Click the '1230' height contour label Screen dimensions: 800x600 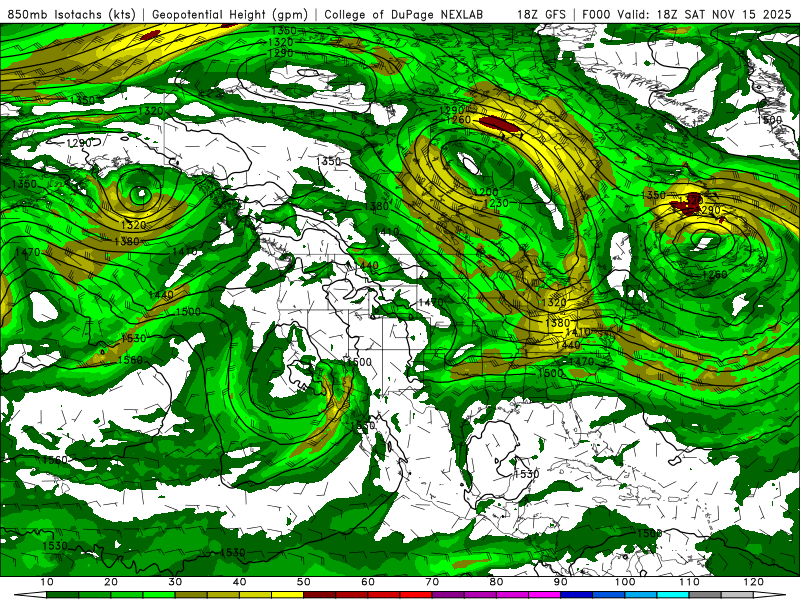(x=495, y=203)
